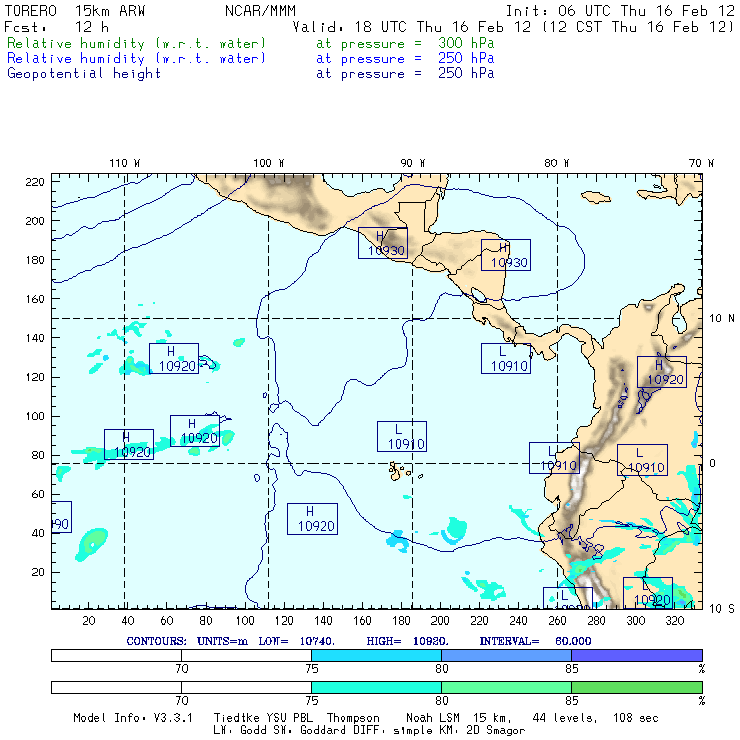The width and height of the screenshot is (740, 740).
Task: Select the H 10920 marker over Colombia
Action: (x=661, y=372)
